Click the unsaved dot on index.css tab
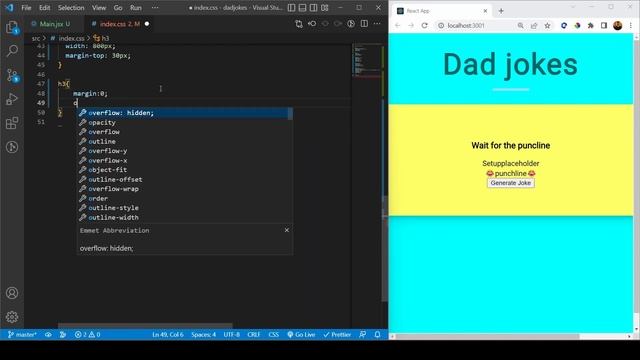Screen dimensions: 640x360 (147, 24)
